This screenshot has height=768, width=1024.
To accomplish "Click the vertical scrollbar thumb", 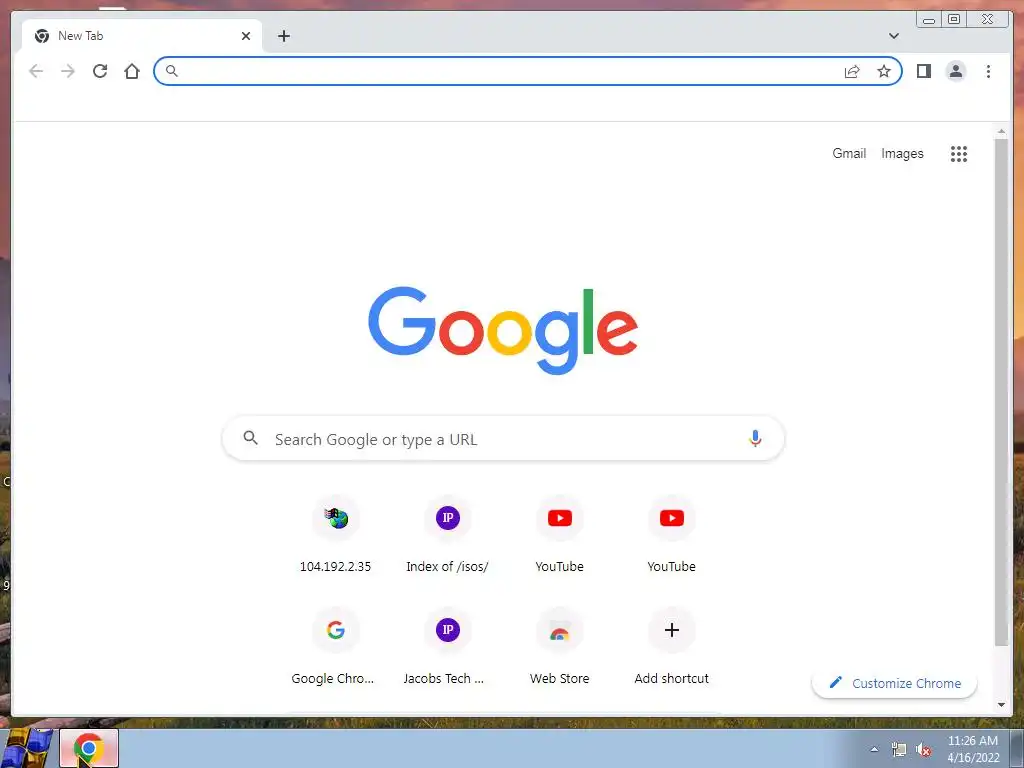I will pos(1001,392).
